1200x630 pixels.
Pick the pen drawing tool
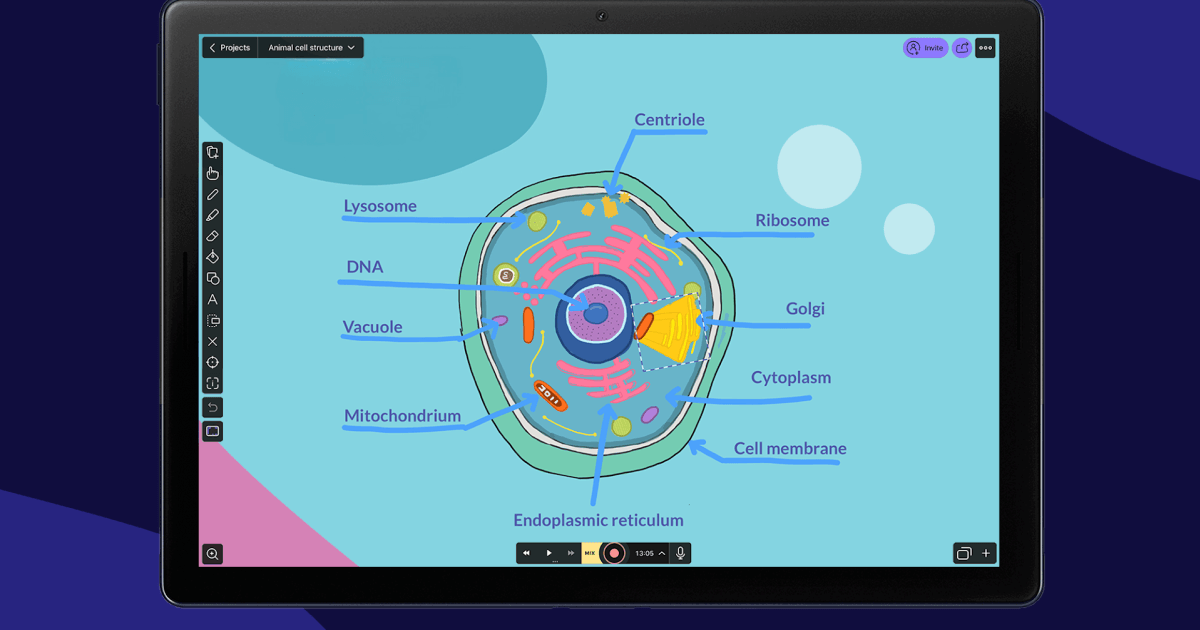212,194
